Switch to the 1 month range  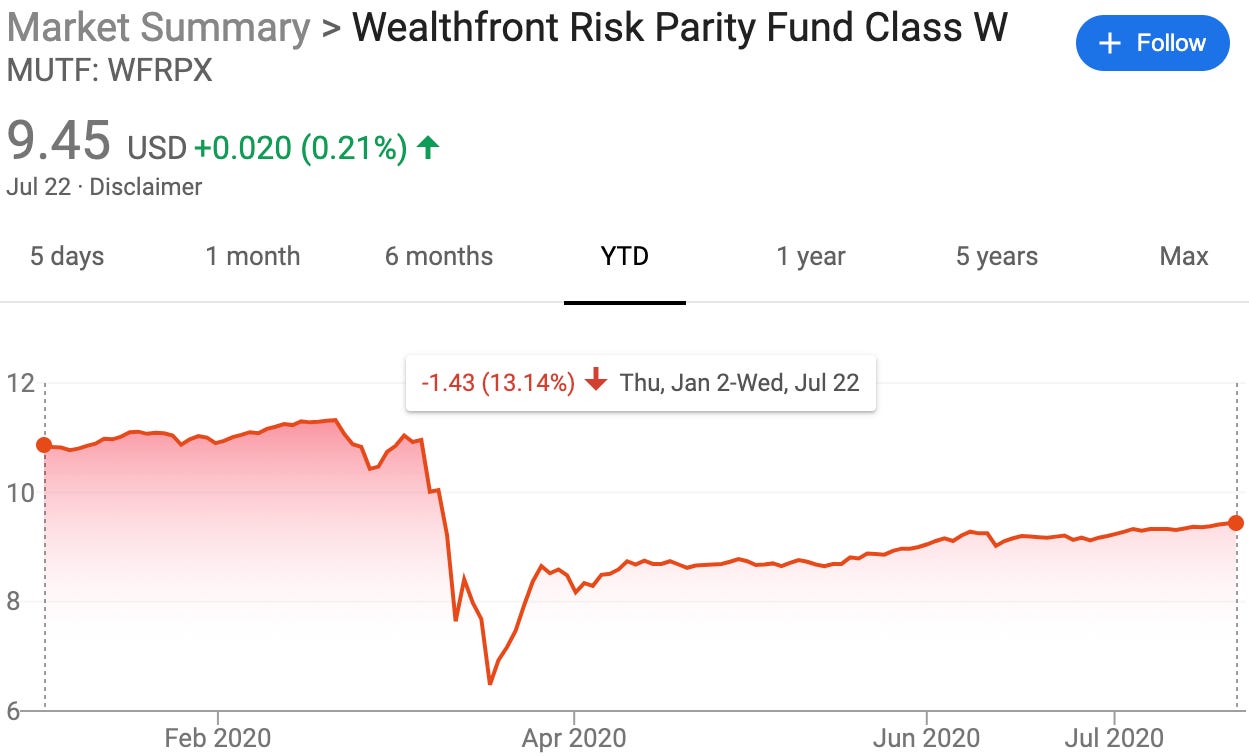tap(253, 257)
